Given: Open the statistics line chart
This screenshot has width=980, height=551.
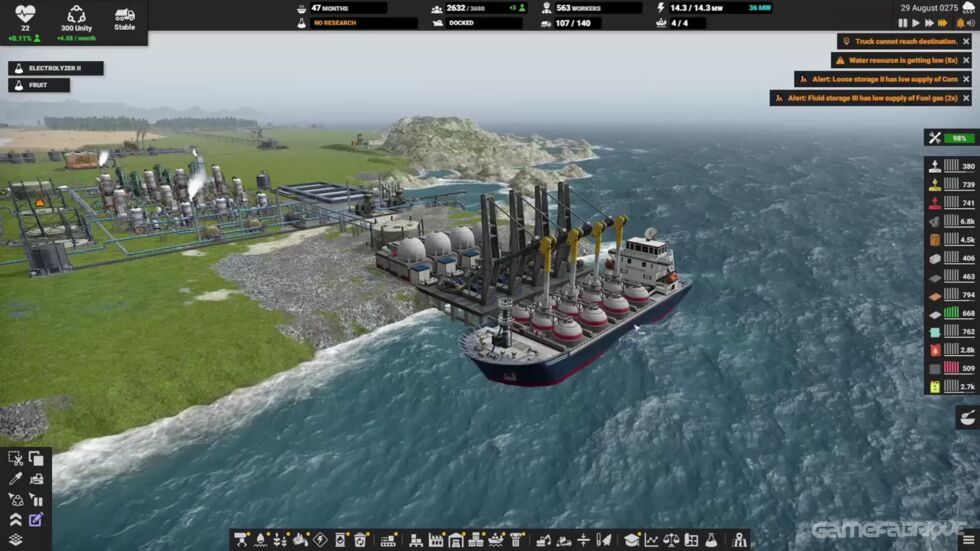Looking at the screenshot, I should pos(651,540).
